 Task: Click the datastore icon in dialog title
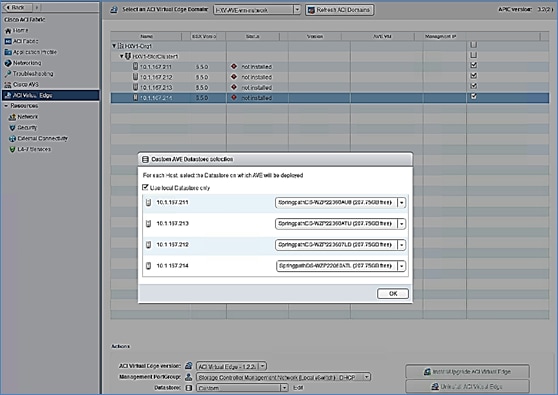tap(145, 159)
